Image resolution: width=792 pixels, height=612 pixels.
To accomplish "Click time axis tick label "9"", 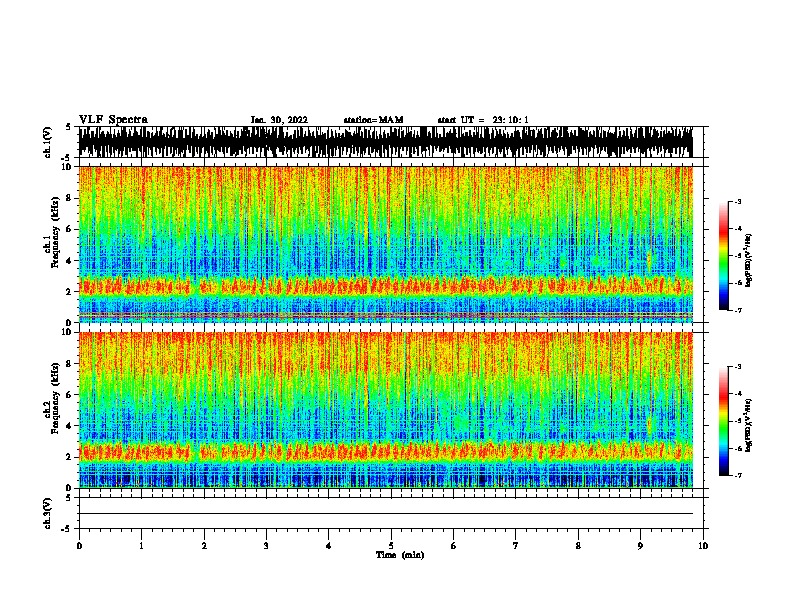I will (640, 546).
